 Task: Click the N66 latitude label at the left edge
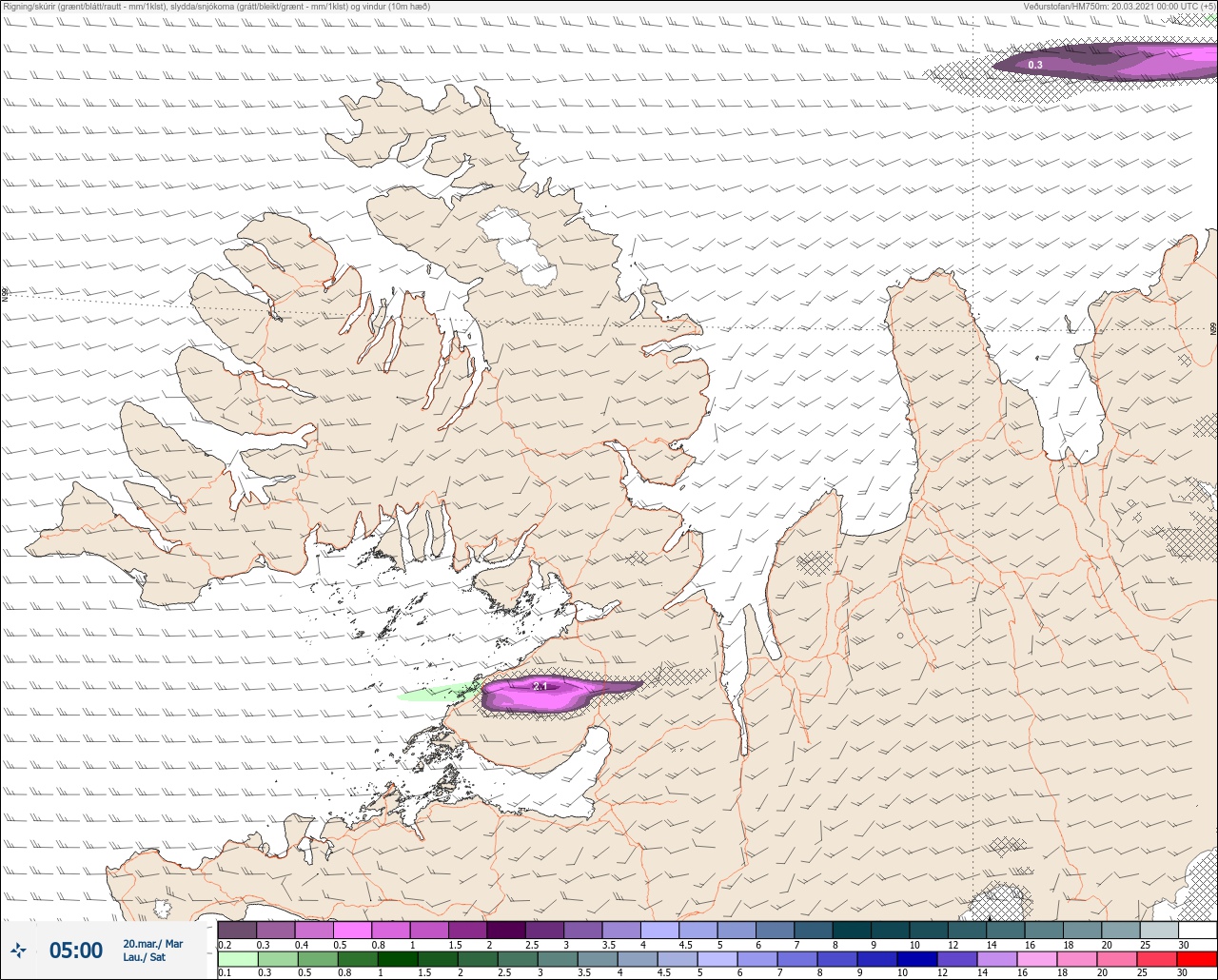5,296
